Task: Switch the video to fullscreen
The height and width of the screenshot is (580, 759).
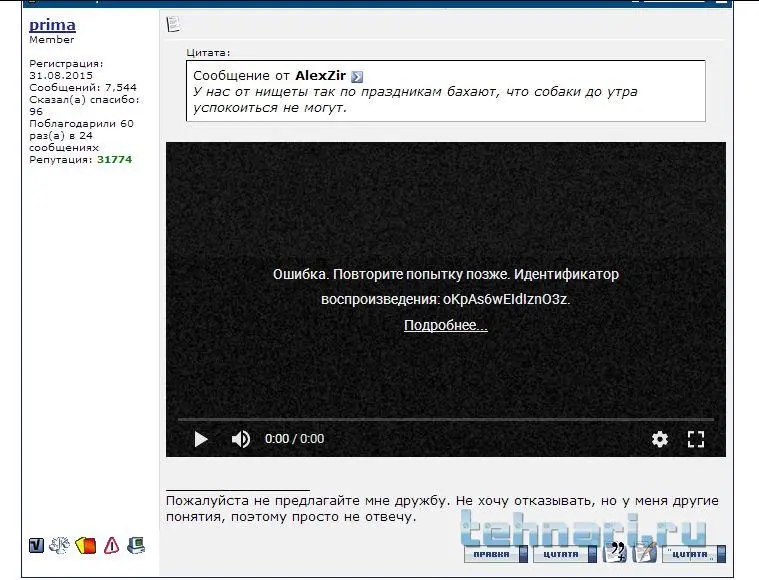Action: (x=696, y=439)
